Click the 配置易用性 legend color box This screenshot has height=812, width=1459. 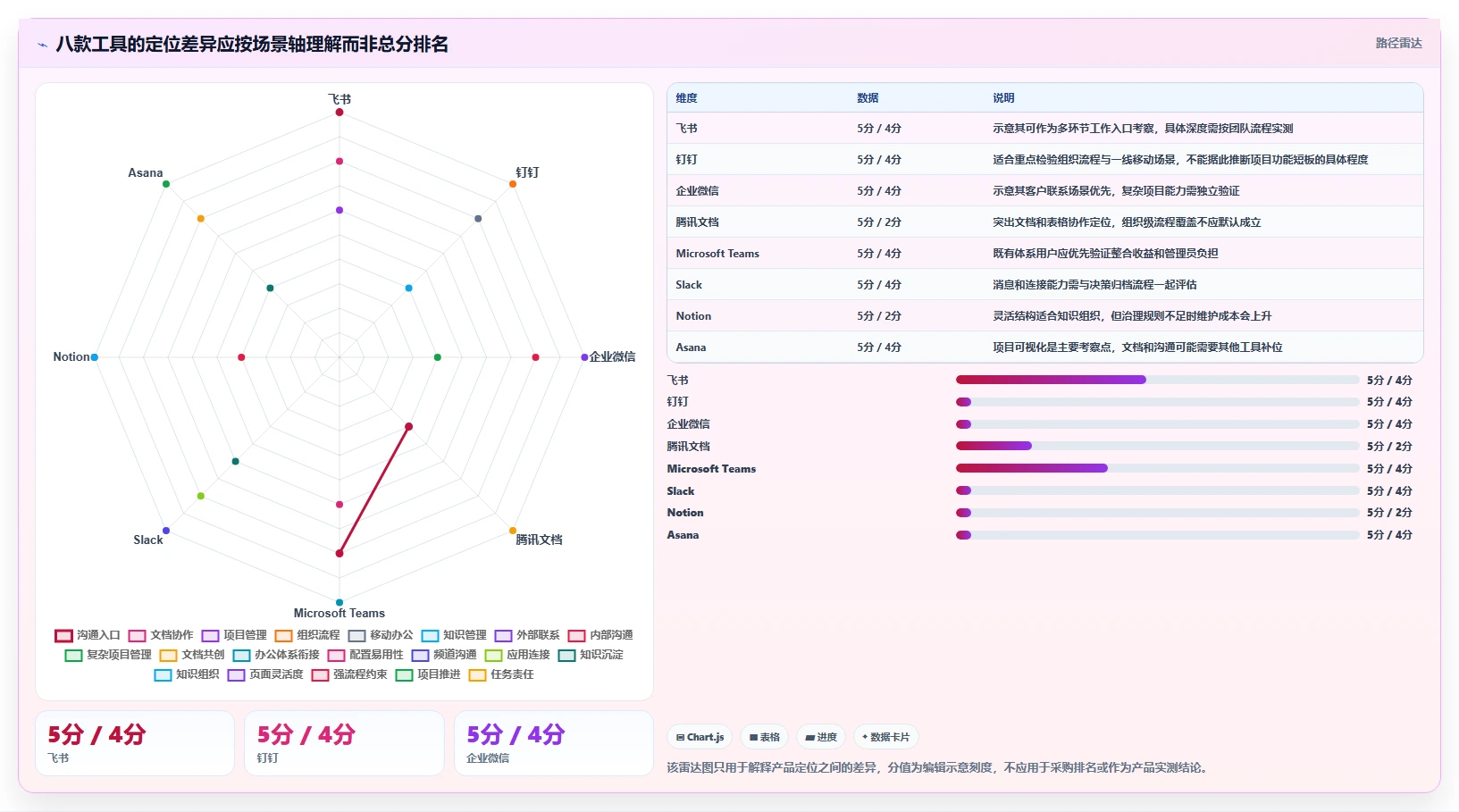pyautogui.click(x=336, y=656)
